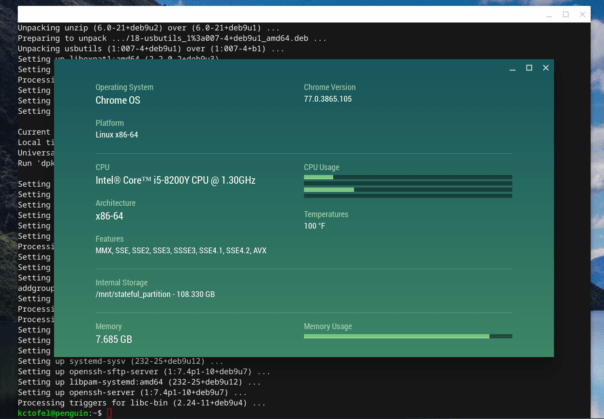Click the fourth CPU Usage bar
This screenshot has width=604, height=419.
408,196
